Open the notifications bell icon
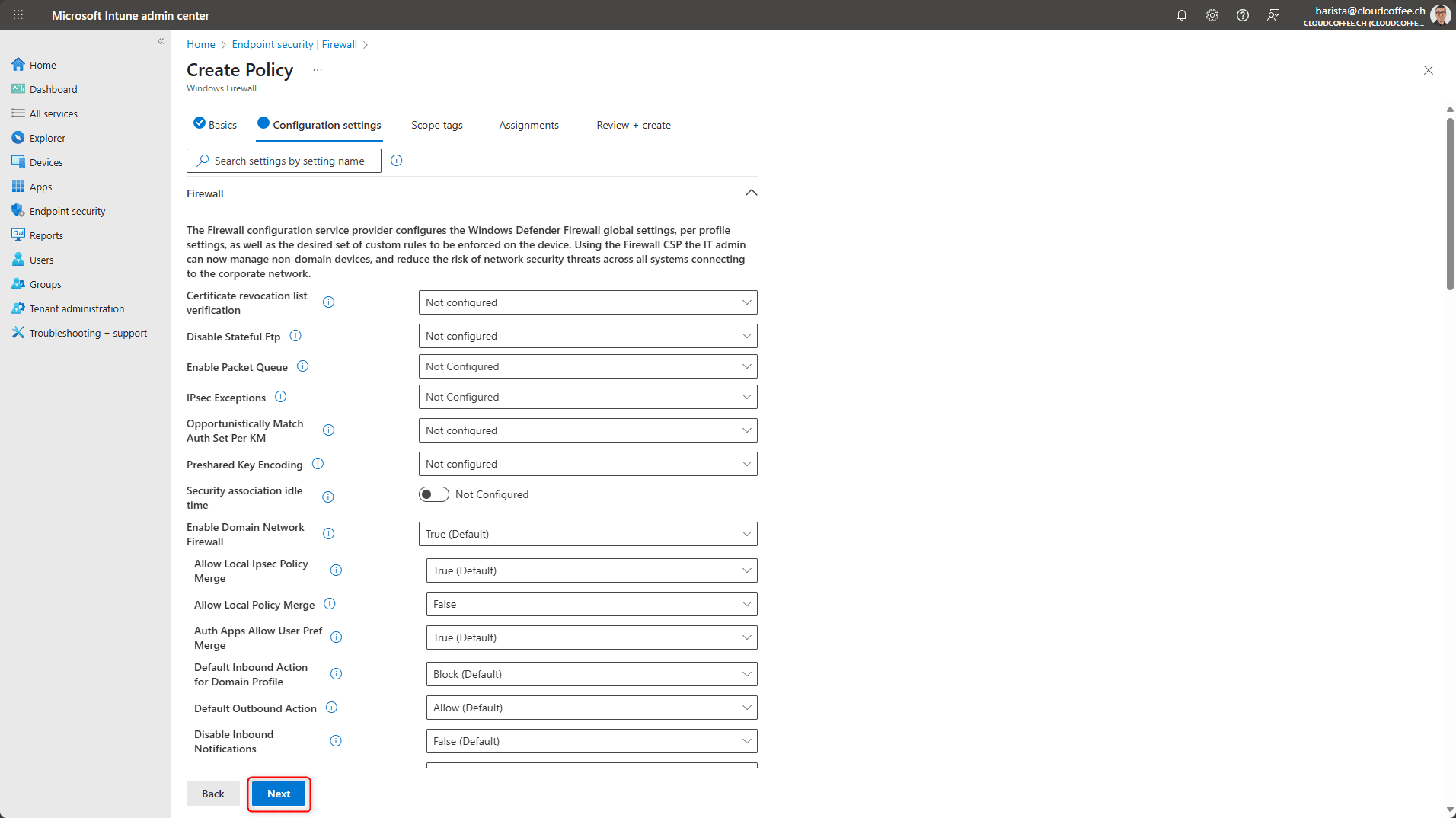Viewport: 1456px width, 818px height. 1181,15
